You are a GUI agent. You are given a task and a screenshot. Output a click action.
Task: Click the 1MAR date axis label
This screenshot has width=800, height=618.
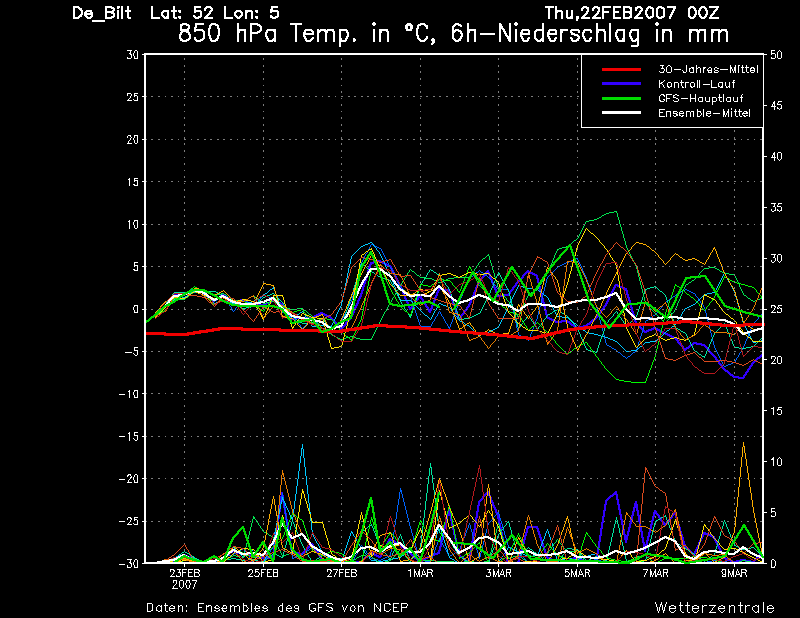point(420,573)
